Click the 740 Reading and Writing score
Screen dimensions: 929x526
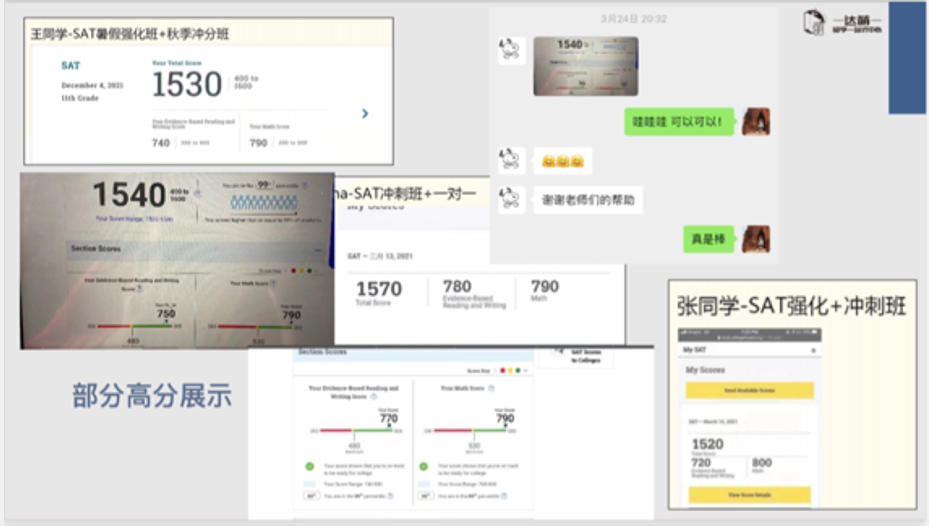[x=161, y=143]
